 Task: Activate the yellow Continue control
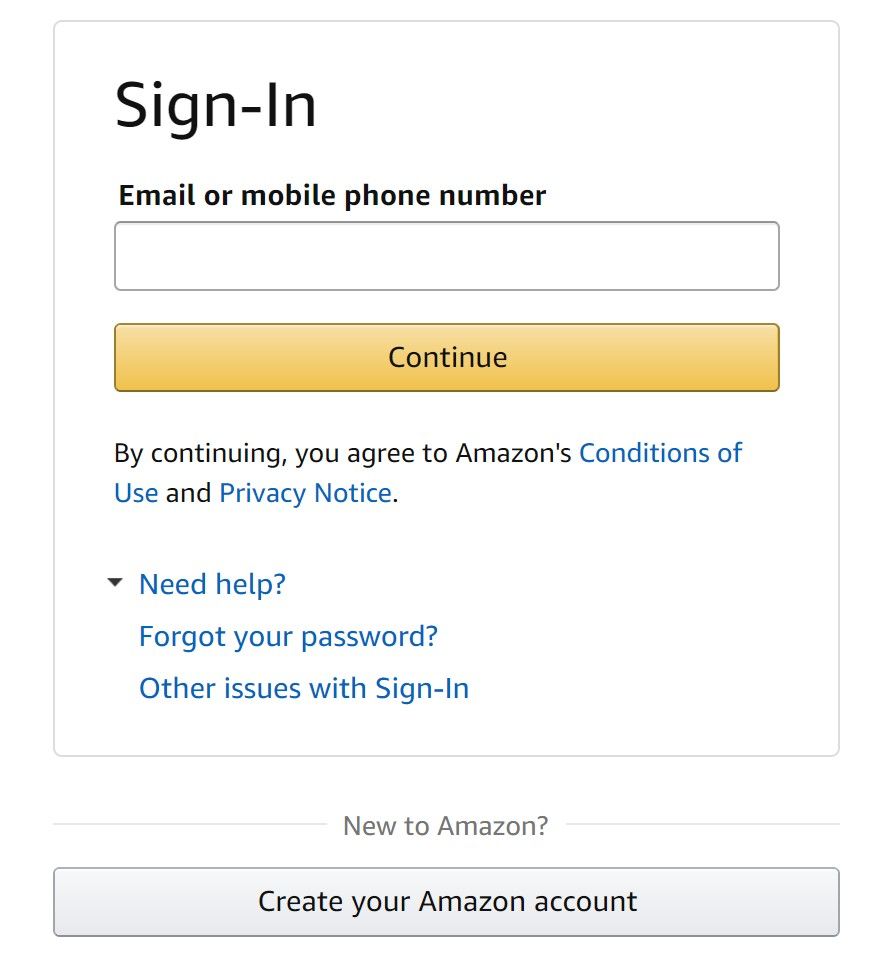(446, 356)
